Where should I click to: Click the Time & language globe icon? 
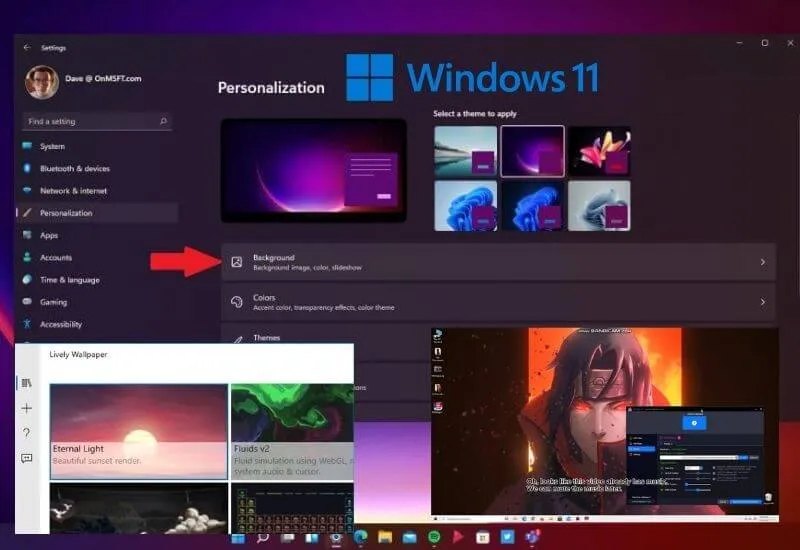pyautogui.click(x=27, y=279)
